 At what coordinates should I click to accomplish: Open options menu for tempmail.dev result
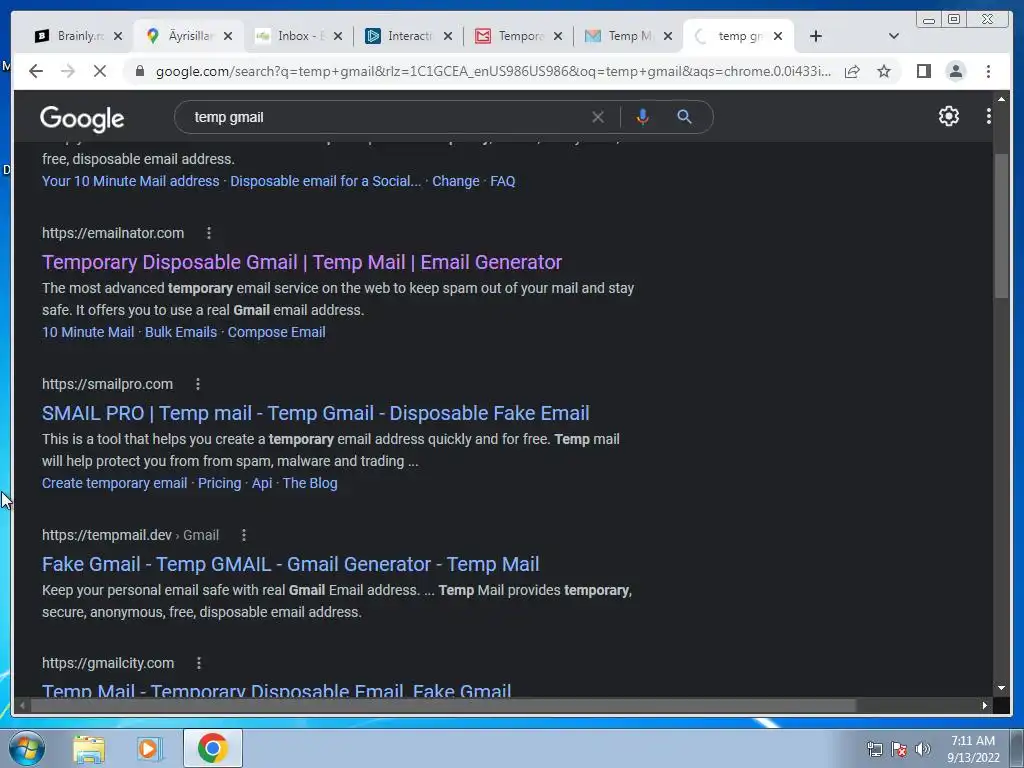(244, 536)
